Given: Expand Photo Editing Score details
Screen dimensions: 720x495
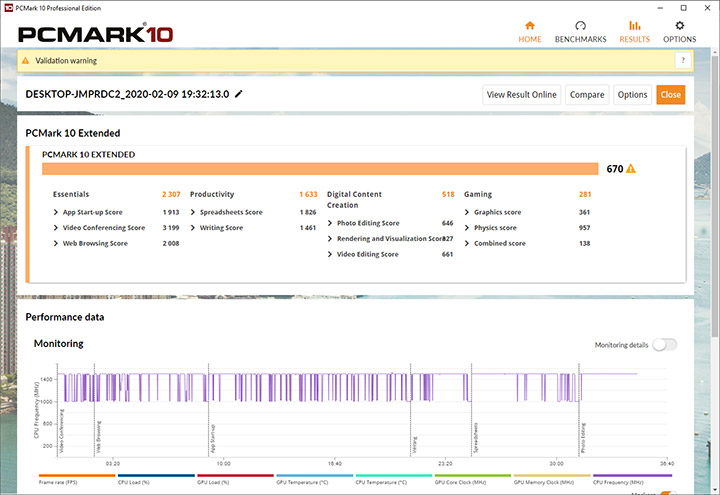Looking at the screenshot, I should [330, 223].
